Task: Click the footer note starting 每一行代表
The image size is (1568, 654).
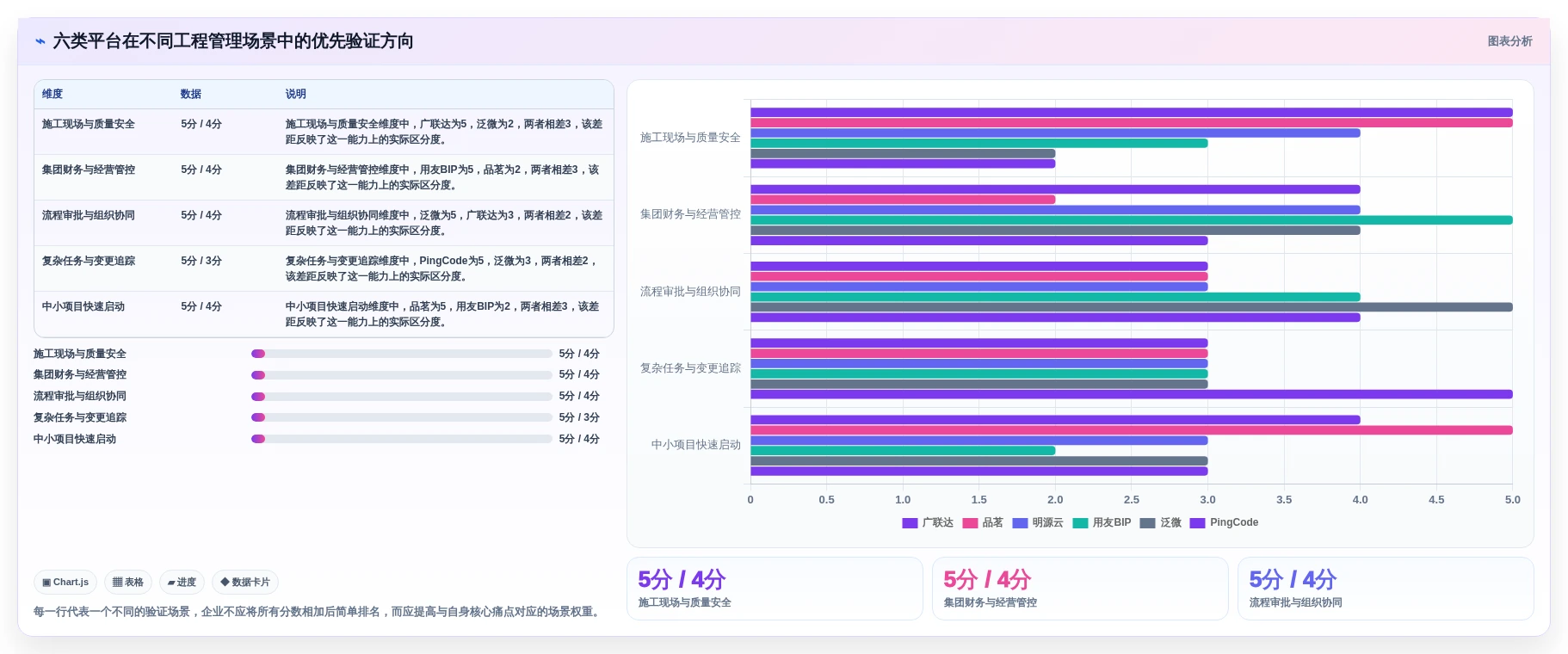Action: 318,612
